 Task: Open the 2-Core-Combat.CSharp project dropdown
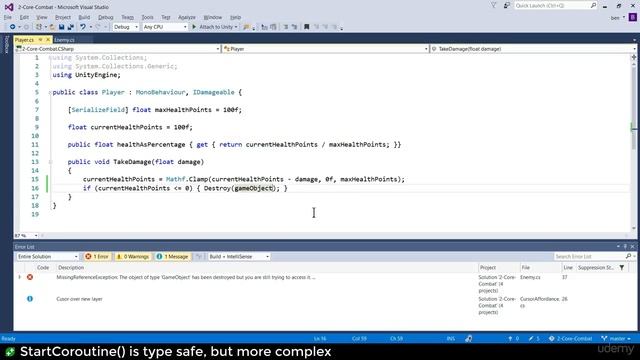[x=118, y=49]
